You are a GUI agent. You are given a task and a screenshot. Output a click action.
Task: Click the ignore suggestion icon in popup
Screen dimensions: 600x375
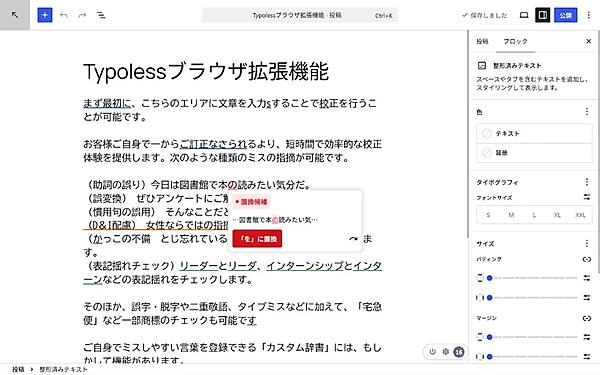coord(353,239)
